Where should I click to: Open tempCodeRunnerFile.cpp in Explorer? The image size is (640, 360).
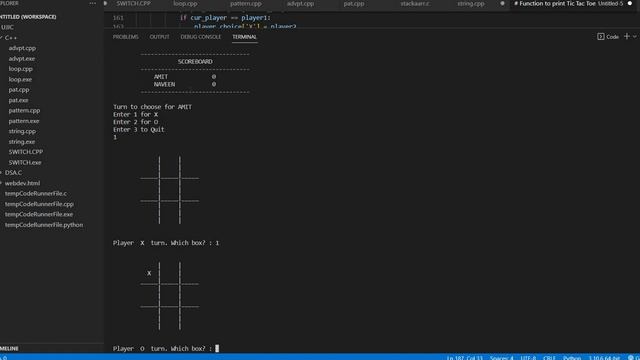pyautogui.click(x=39, y=204)
